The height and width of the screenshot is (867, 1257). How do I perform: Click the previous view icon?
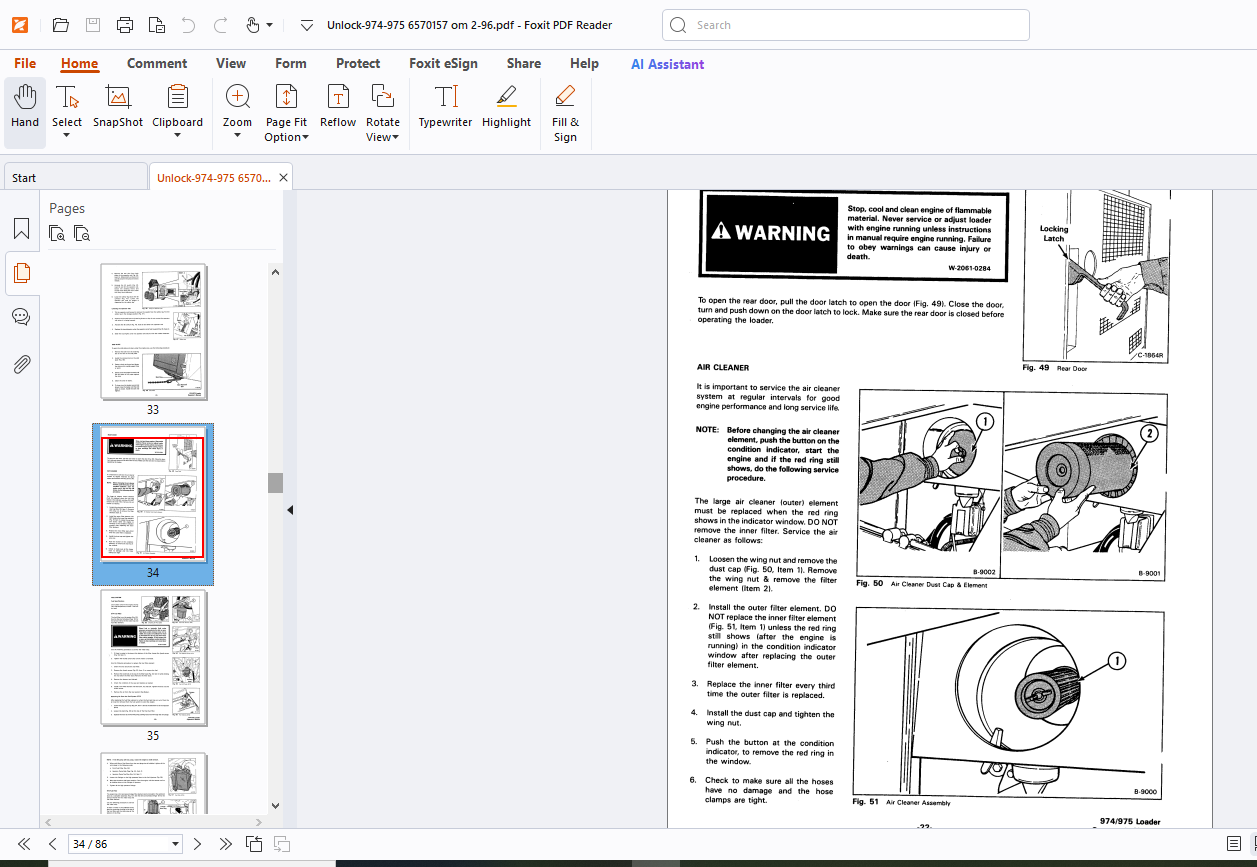(254, 844)
